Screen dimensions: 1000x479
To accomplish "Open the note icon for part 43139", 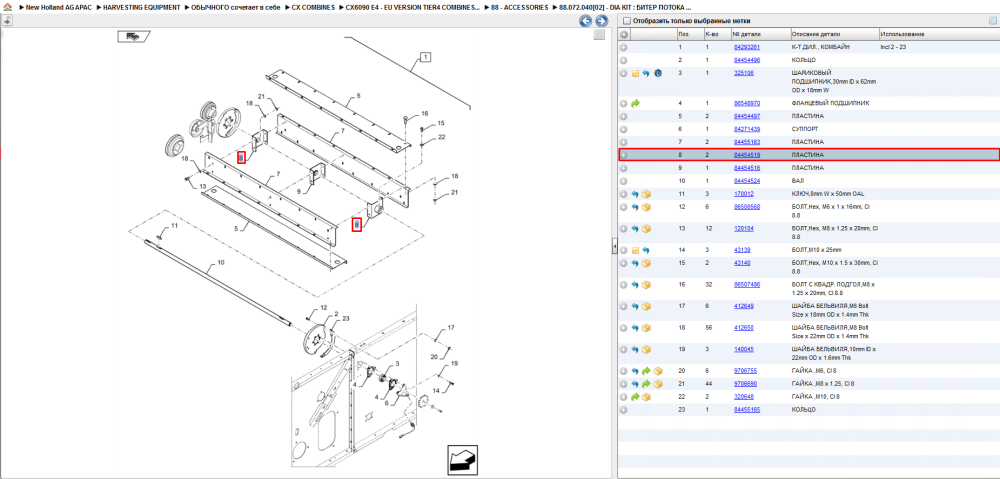I will [635, 250].
